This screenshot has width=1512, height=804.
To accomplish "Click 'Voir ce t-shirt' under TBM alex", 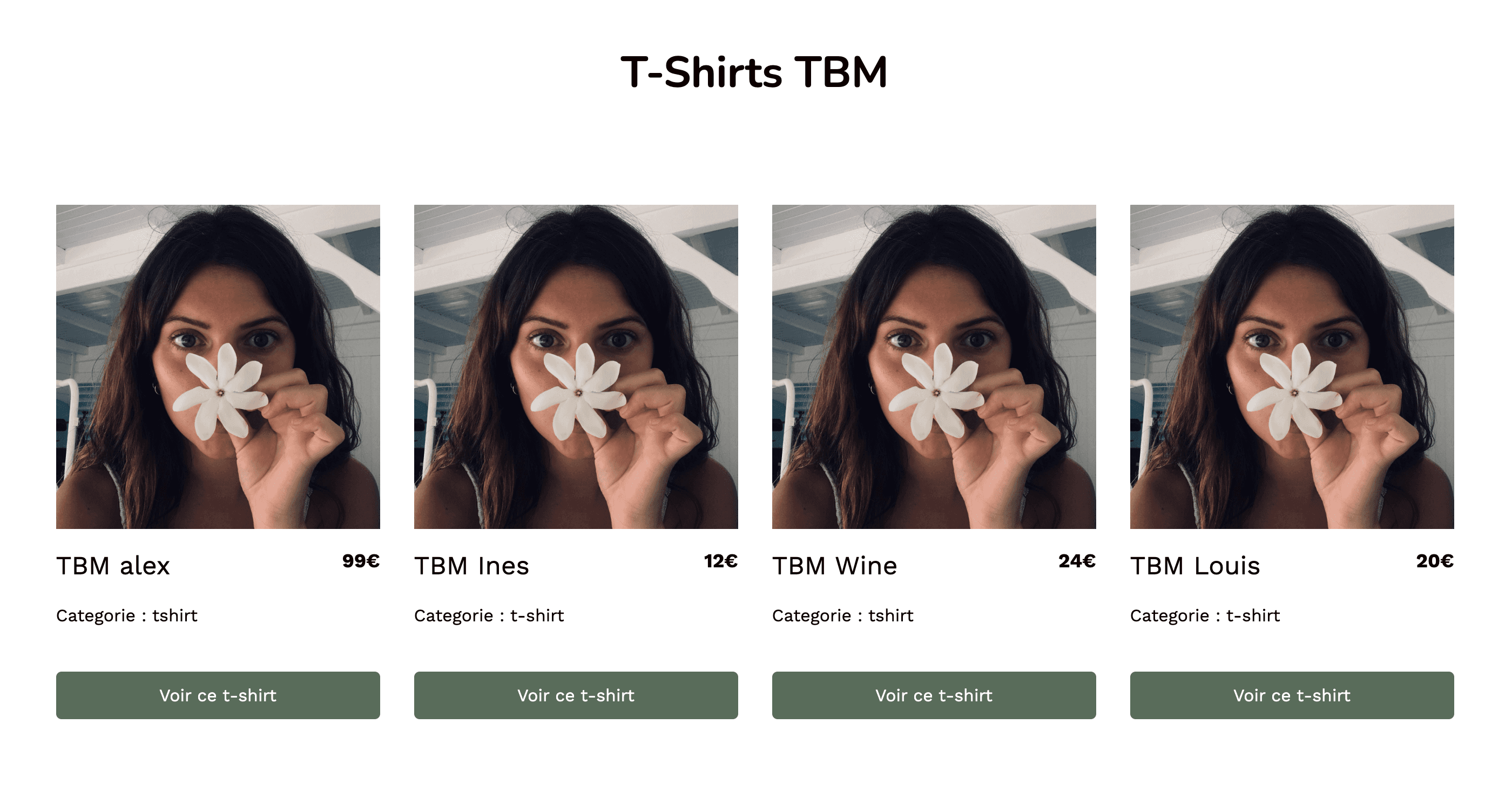I will pos(218,695).
